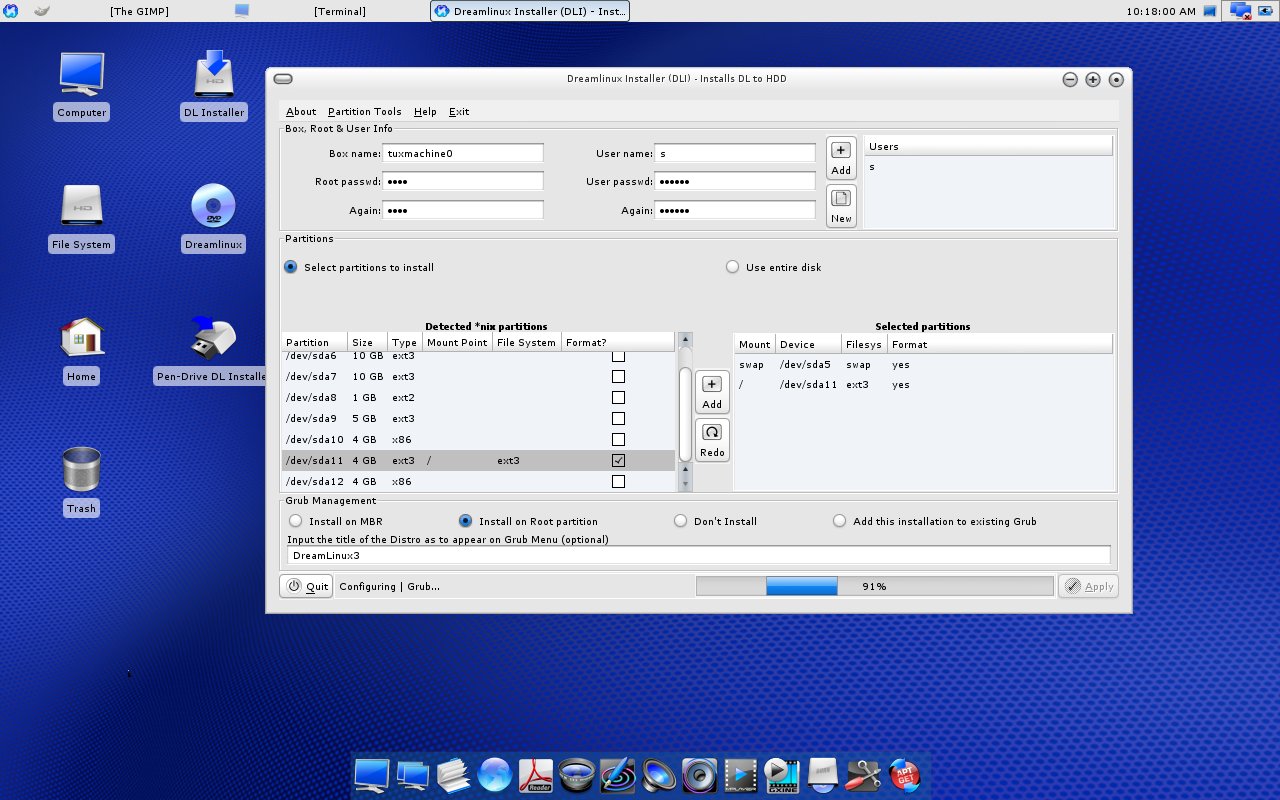
Task: Click the Add partition button
Action: pos(712,393)
